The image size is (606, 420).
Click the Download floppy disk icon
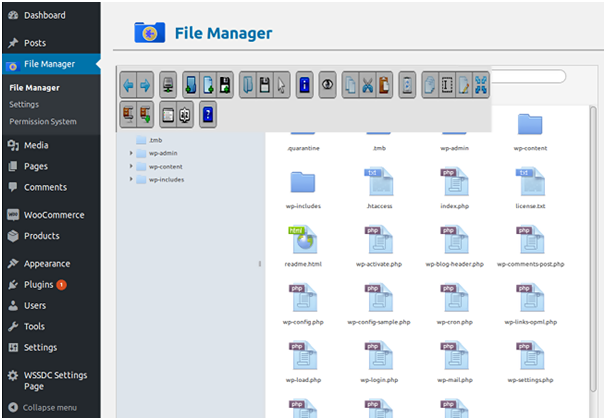click(265, 85)
